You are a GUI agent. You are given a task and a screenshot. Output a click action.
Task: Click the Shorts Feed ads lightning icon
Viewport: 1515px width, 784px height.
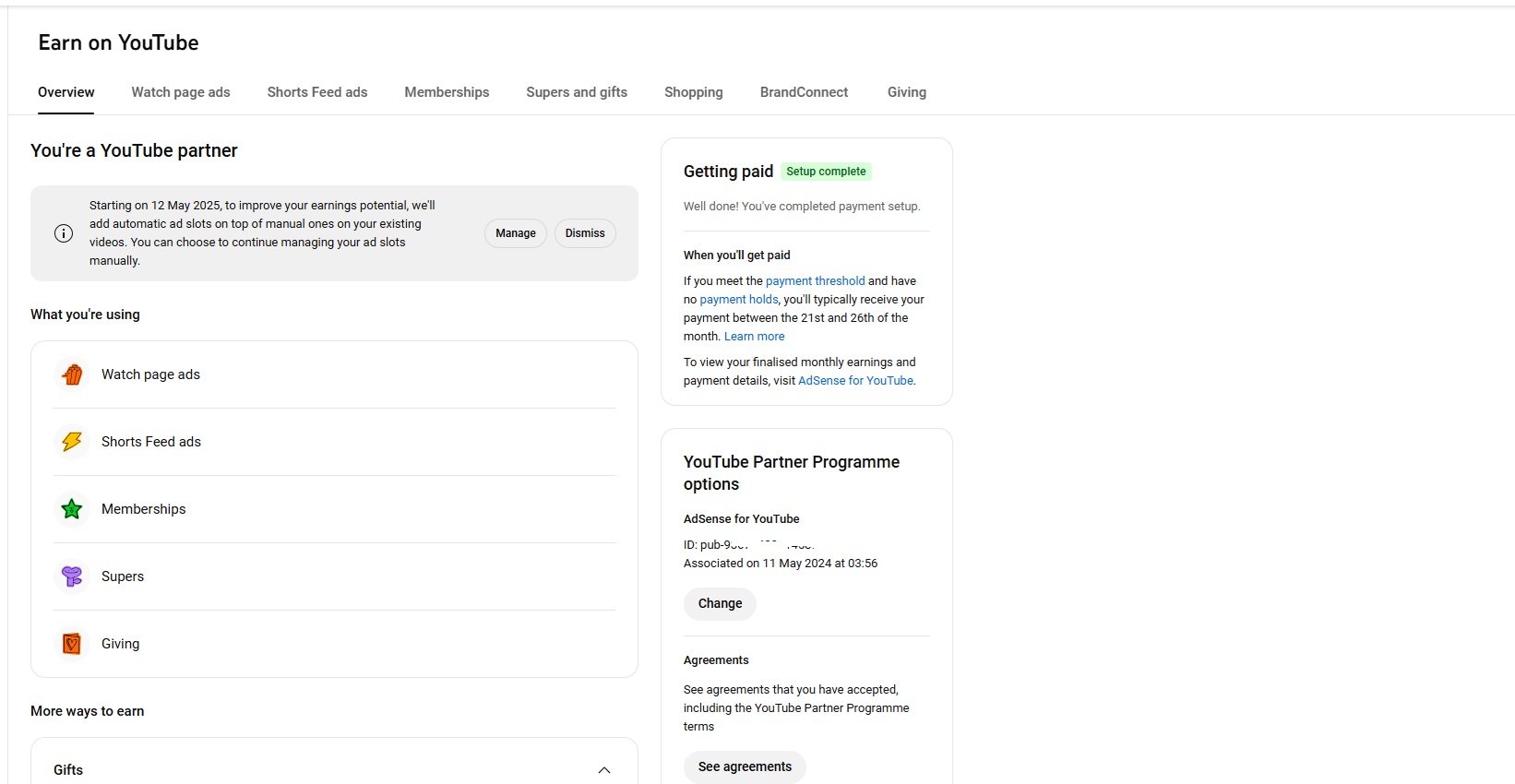[x=72, y=442]
